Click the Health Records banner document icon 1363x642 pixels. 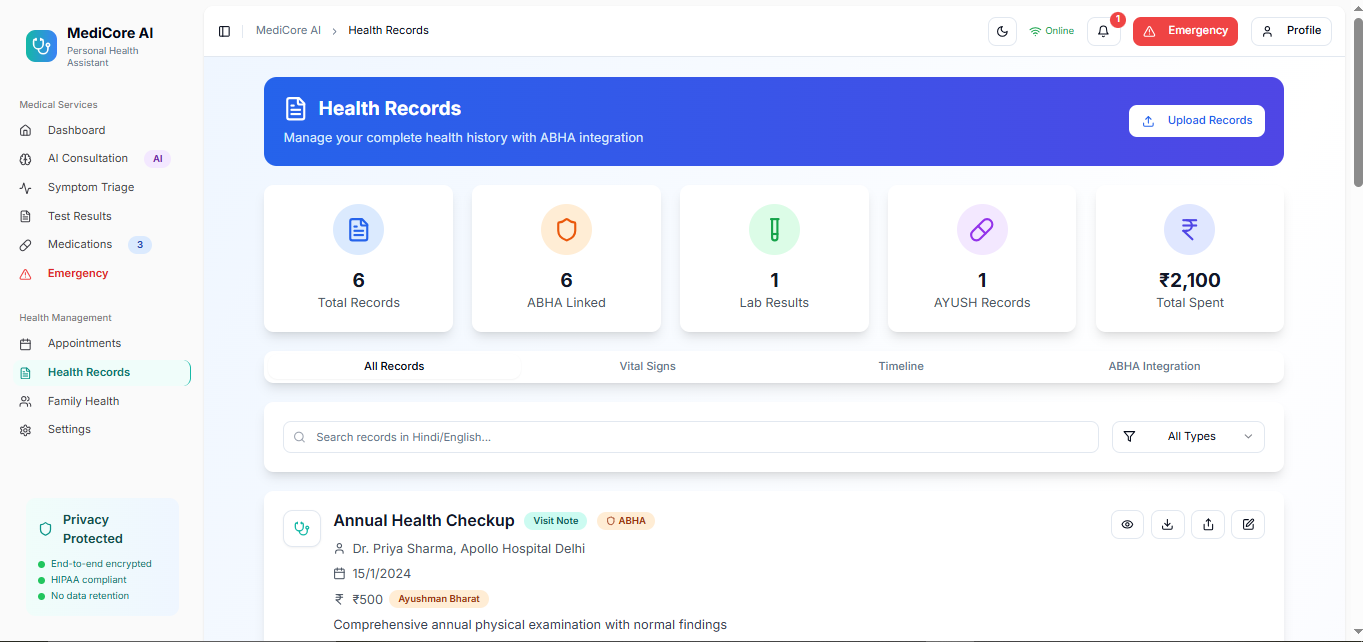(295, 109)
